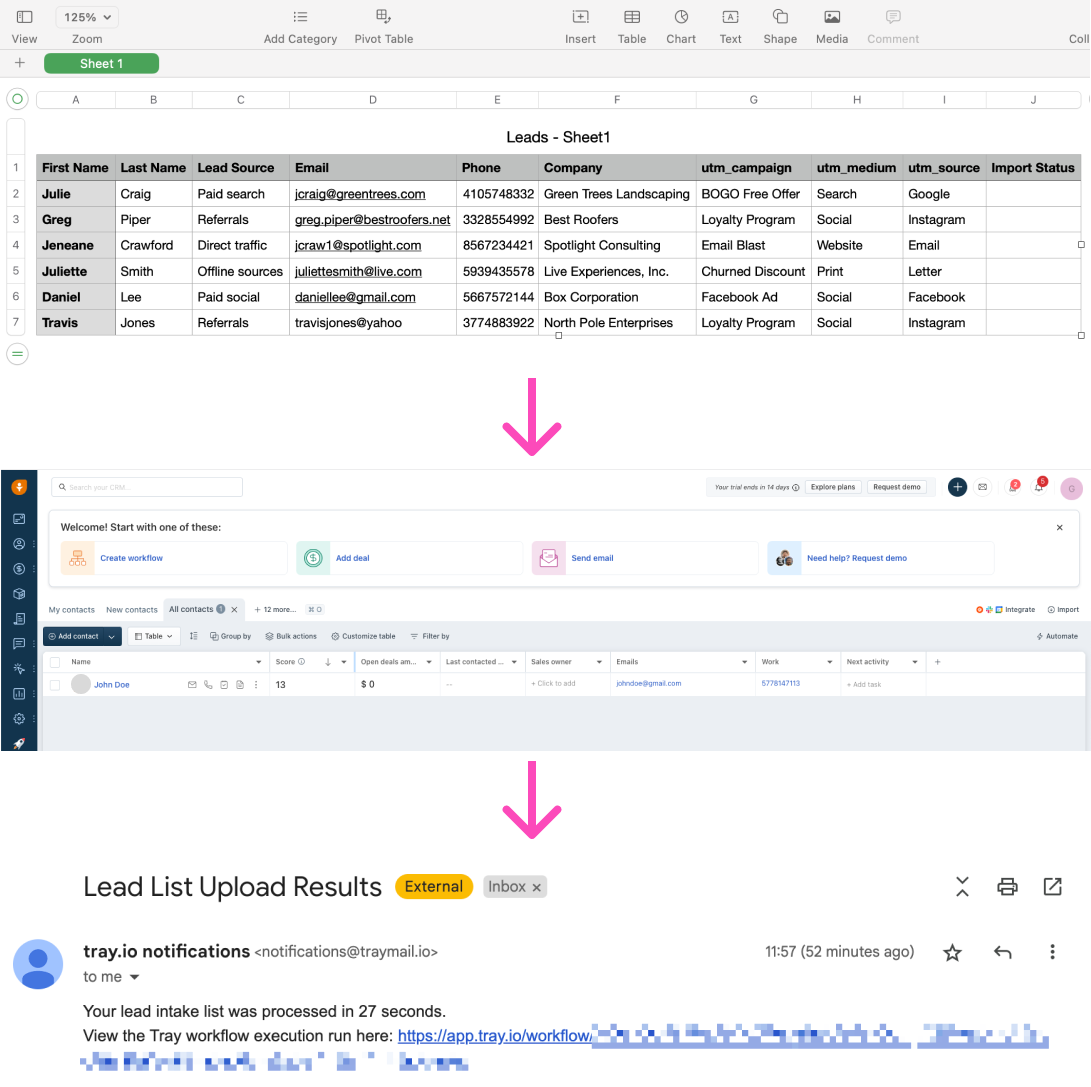Click the dark plus quick-add button
Viewport: 1091px width, 1087px height.
(x=957, y=487)
